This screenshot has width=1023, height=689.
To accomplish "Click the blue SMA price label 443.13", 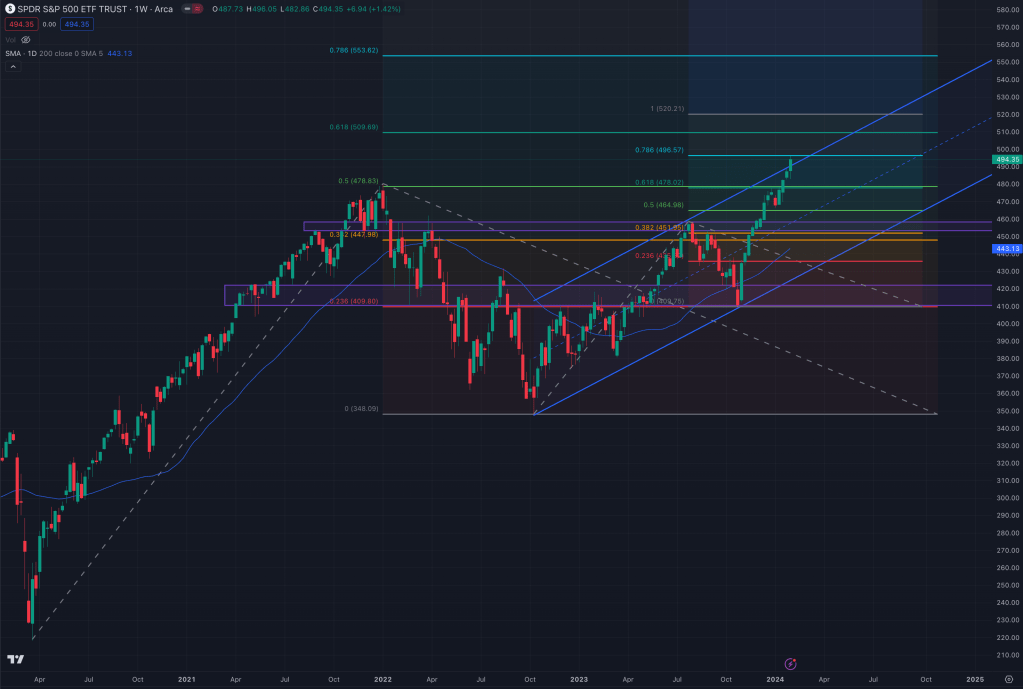I will [1006, 249].
